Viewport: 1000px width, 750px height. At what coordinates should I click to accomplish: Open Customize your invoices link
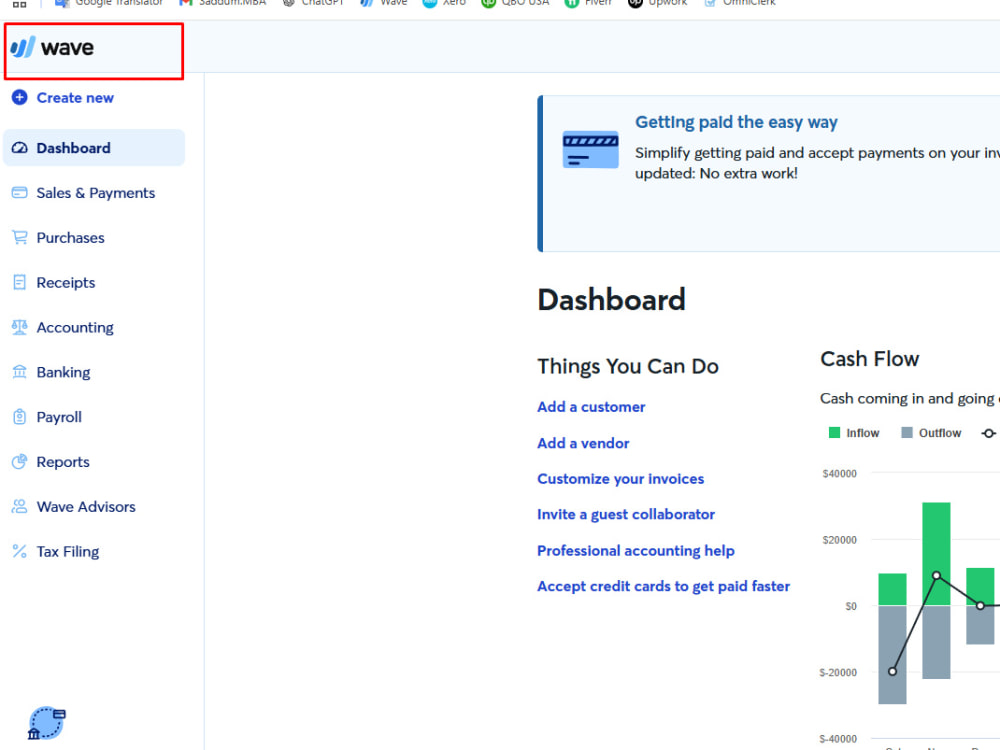tap(621, 479)
